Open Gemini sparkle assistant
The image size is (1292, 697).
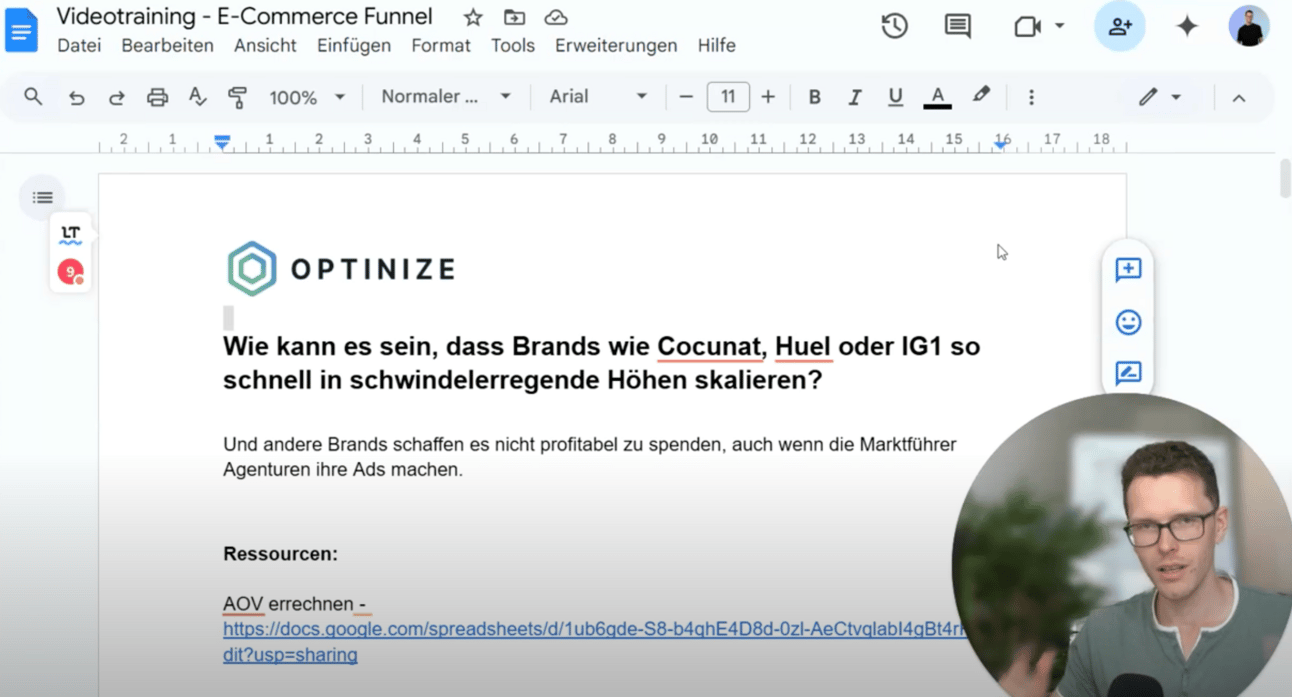tap(1187, 27)
